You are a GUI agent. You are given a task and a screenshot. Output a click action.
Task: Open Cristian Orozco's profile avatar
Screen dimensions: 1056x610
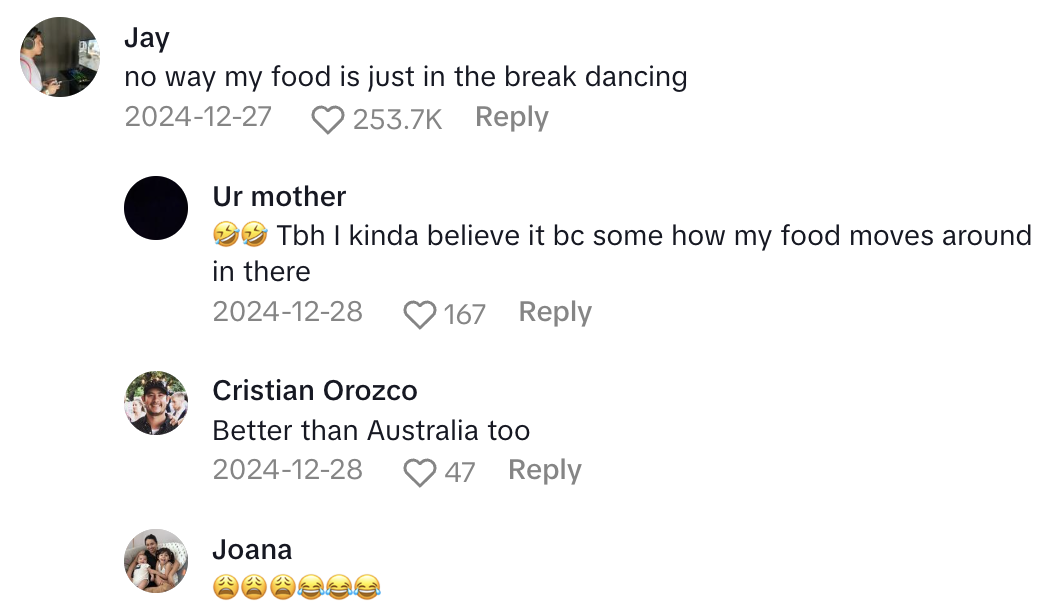[156, 403]
